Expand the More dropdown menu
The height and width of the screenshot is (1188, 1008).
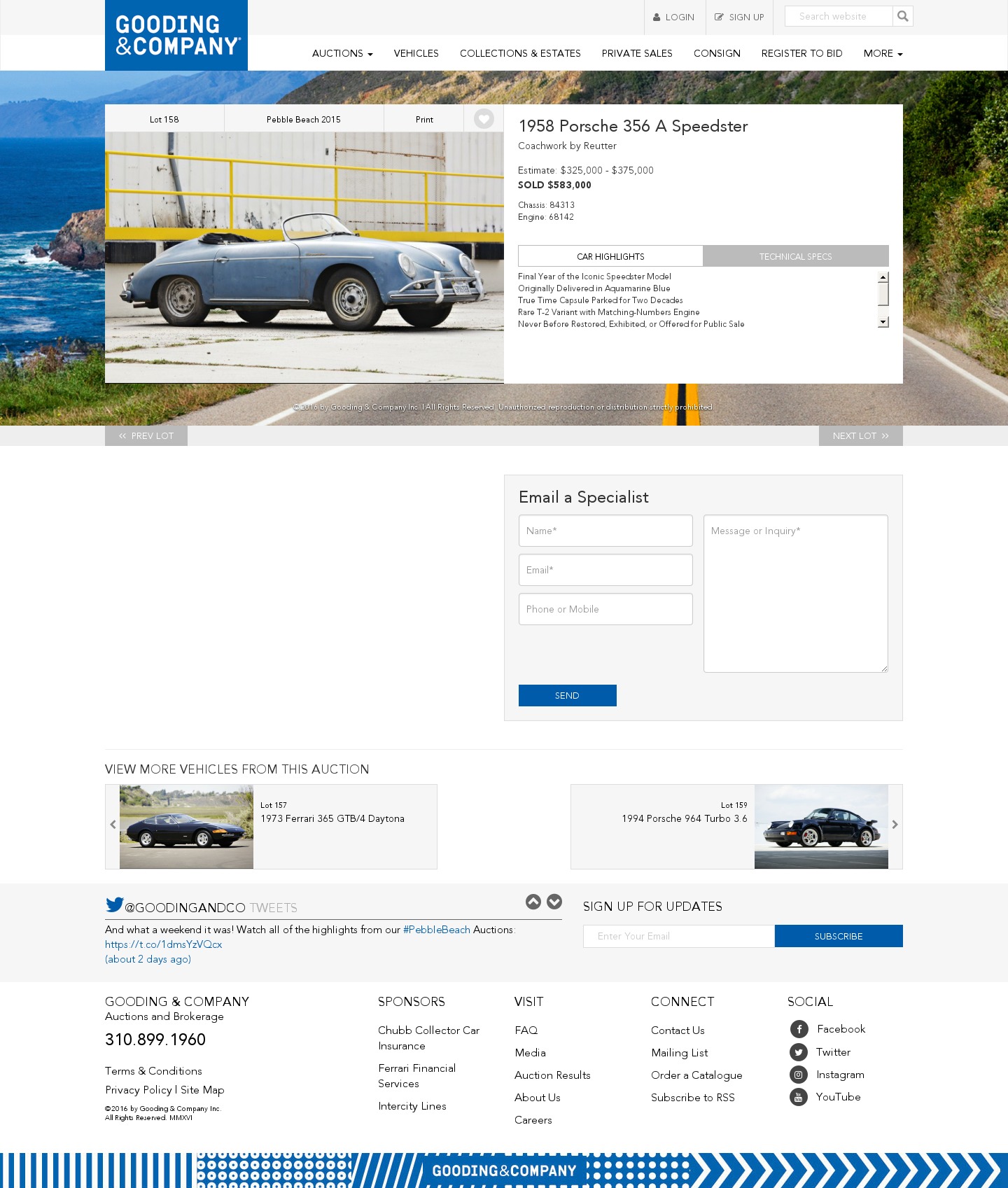pos(883,53)
